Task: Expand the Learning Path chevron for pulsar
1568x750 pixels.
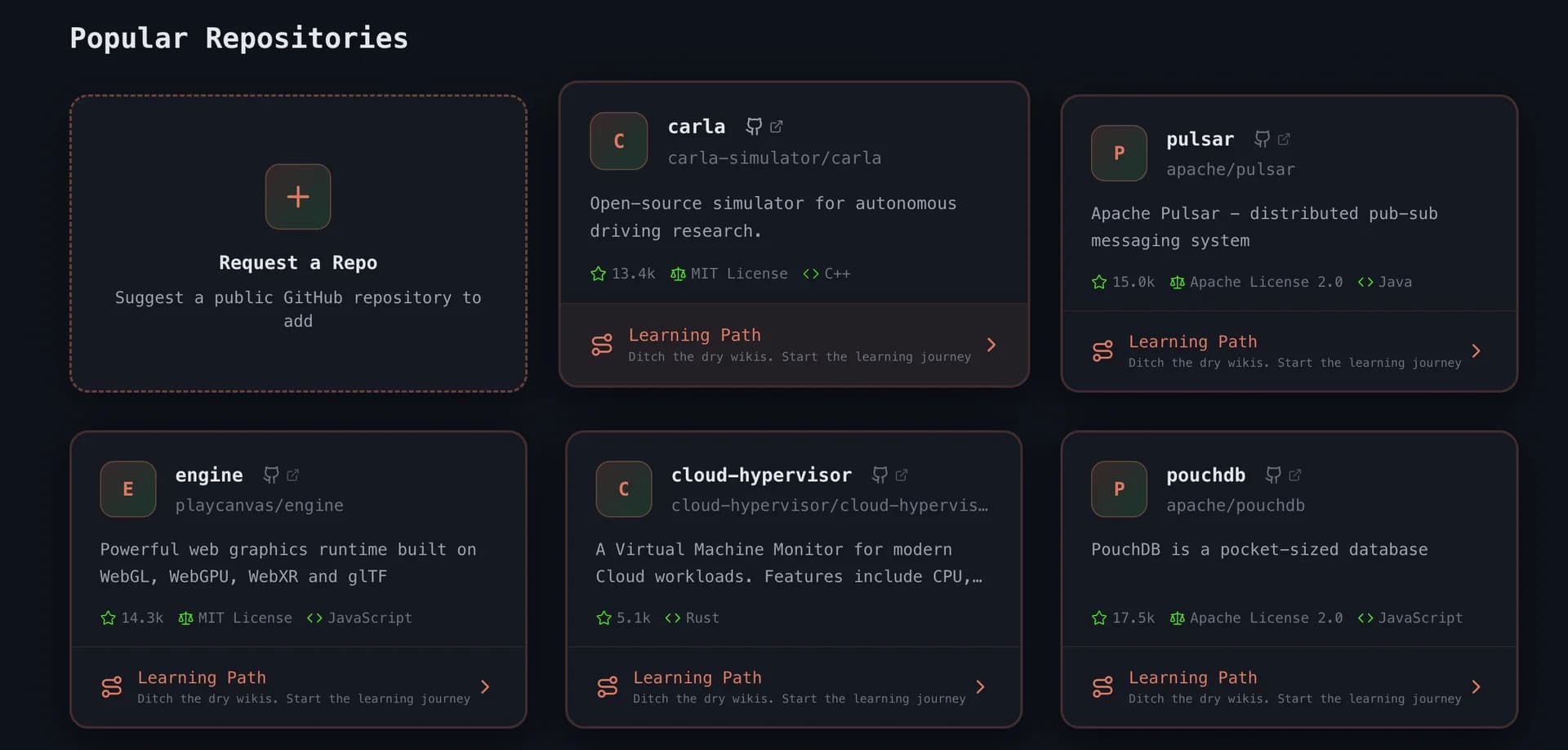Action: [x=1477, y=351]
